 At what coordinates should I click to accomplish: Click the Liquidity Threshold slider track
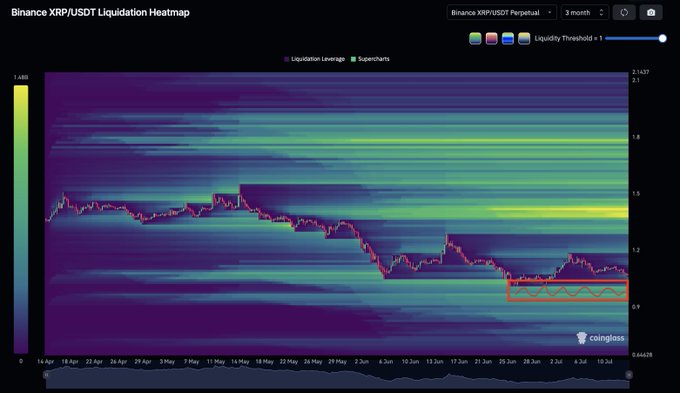click(634, 38)
